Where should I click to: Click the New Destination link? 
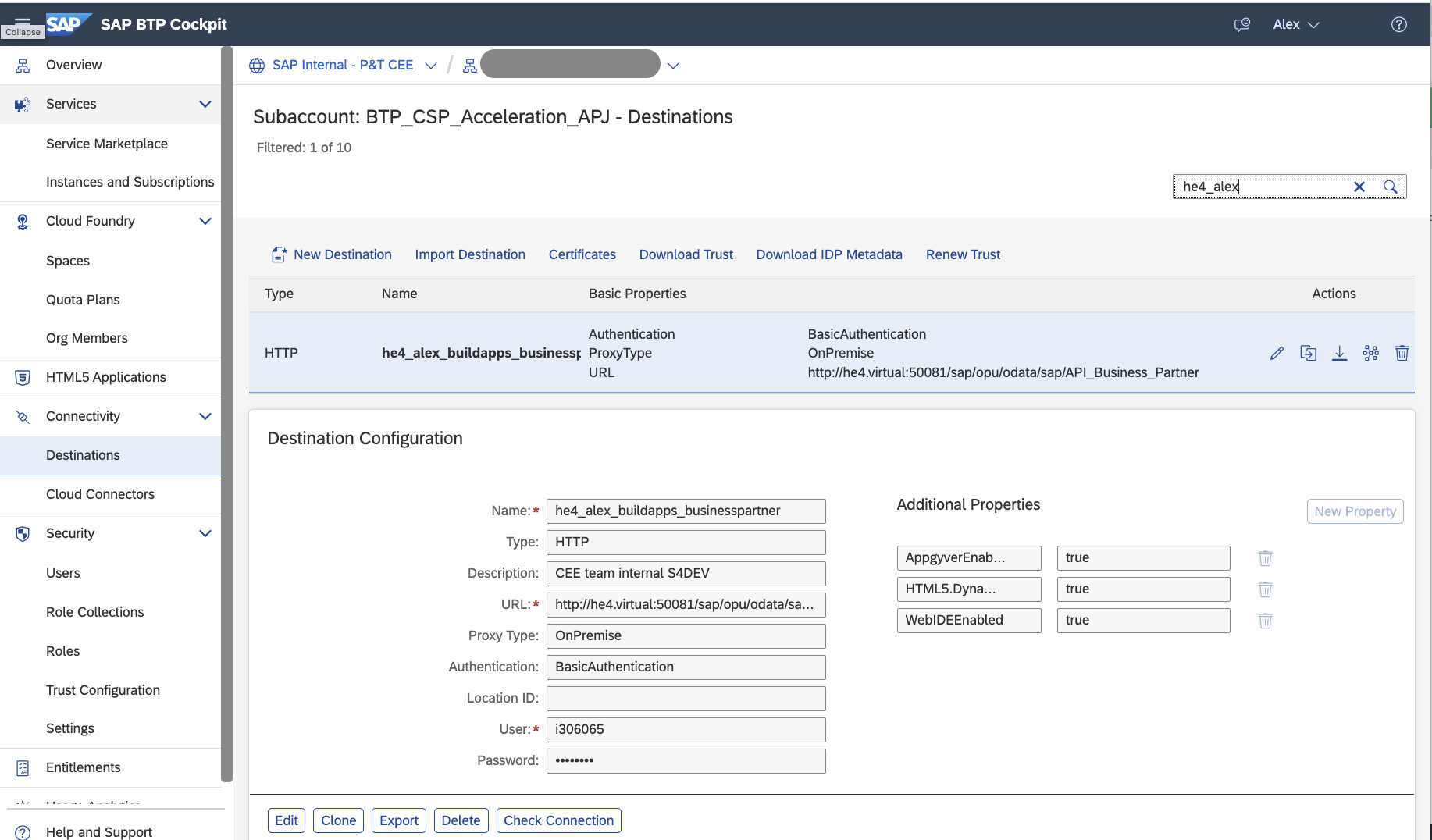click(x=342, y=254)
